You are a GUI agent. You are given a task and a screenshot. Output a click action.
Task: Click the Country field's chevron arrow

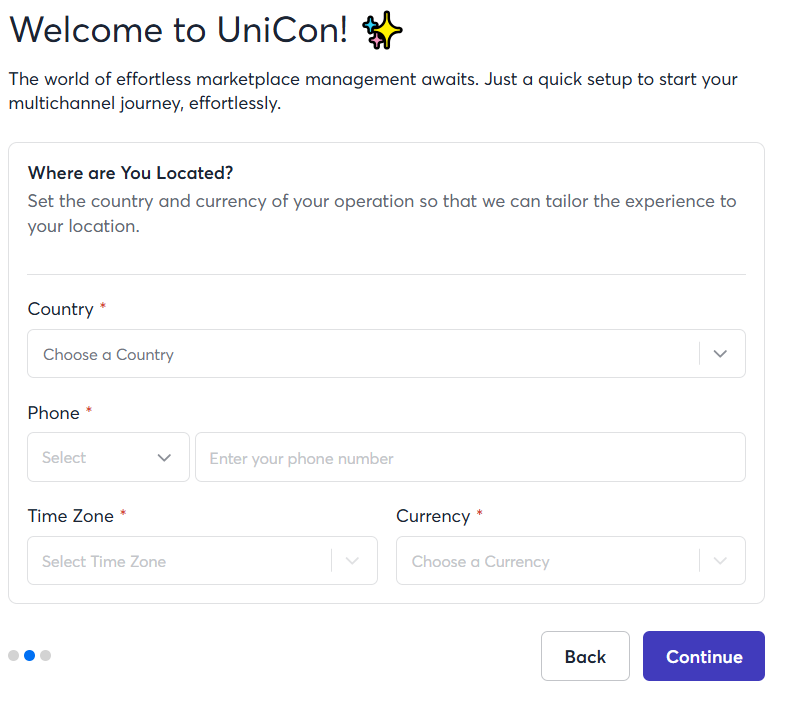[x=721, y=354]
